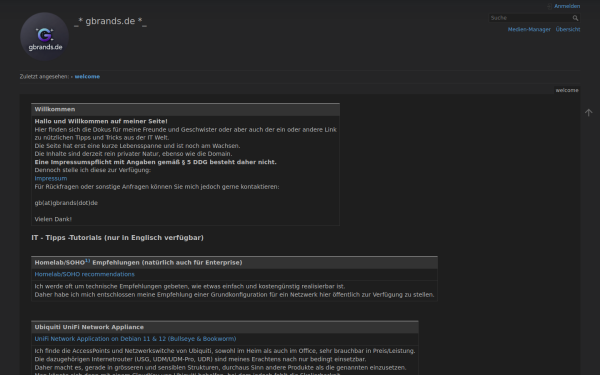Click the gb(at)gbrands(dot)de contact address
The image size is (600, 375).
click(x=66, y=203)
